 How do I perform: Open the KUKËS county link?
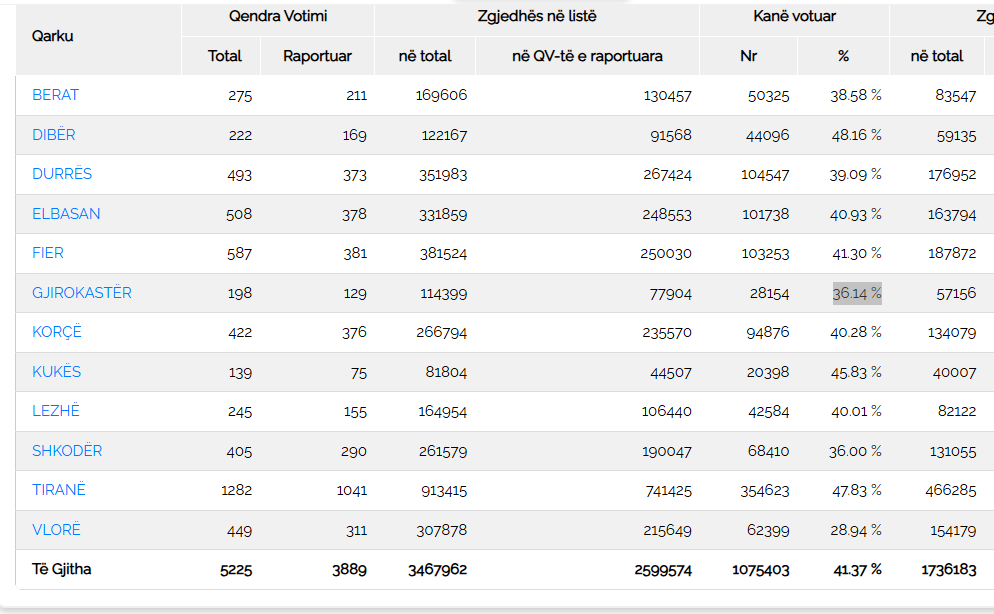(57, 372)
